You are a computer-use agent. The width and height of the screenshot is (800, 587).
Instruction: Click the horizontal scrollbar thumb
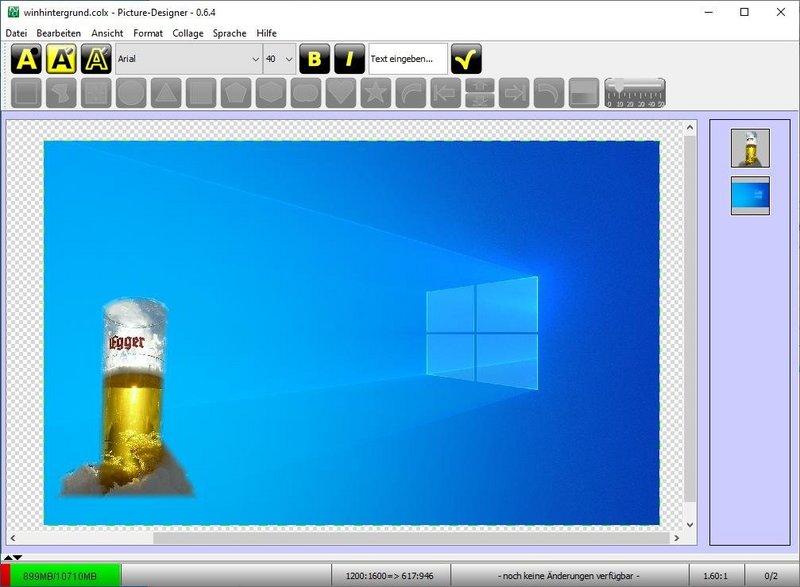coord(411,538)
